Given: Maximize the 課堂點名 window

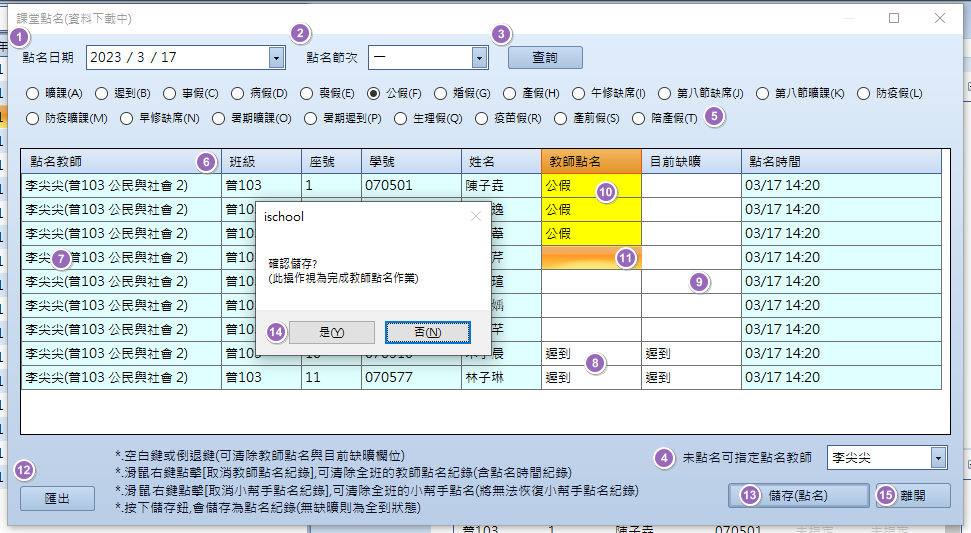Looking at the screenshot, I should 894,18.
